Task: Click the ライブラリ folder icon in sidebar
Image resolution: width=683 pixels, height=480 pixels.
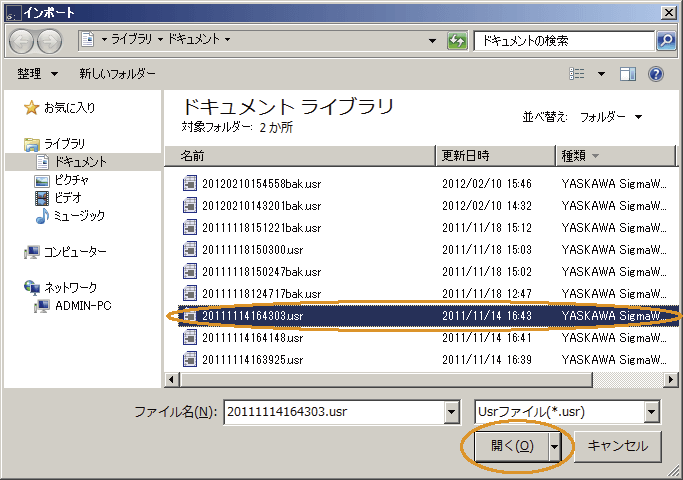Action: pos(32,144)
